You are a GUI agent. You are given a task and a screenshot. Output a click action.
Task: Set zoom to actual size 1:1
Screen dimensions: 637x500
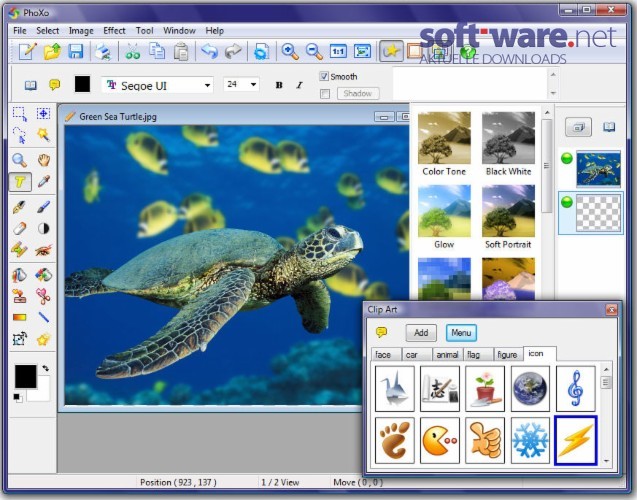coord(338,52)
